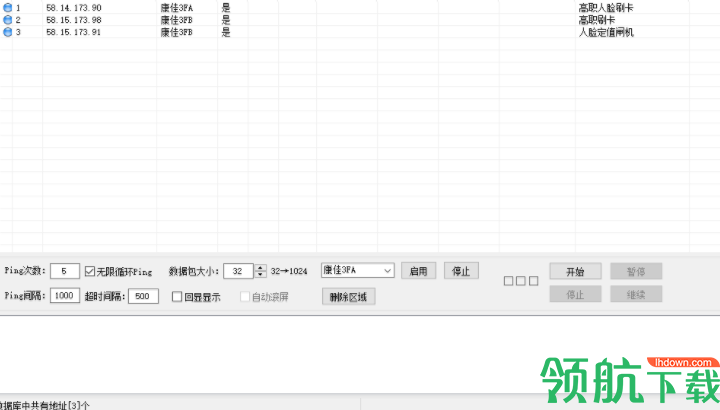Click the 暂停 button

coord(636,271)
